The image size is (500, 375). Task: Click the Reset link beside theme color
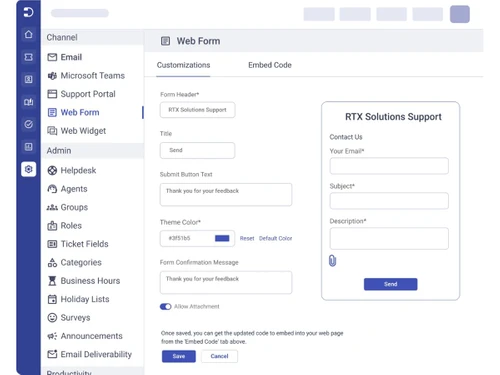click(247, 238)
